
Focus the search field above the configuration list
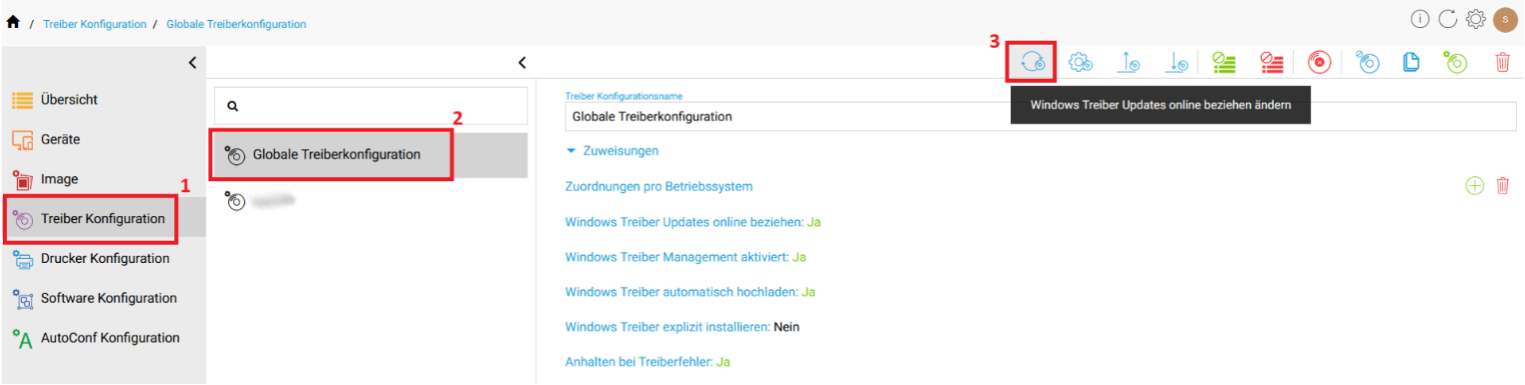click(x=370, y=105)
